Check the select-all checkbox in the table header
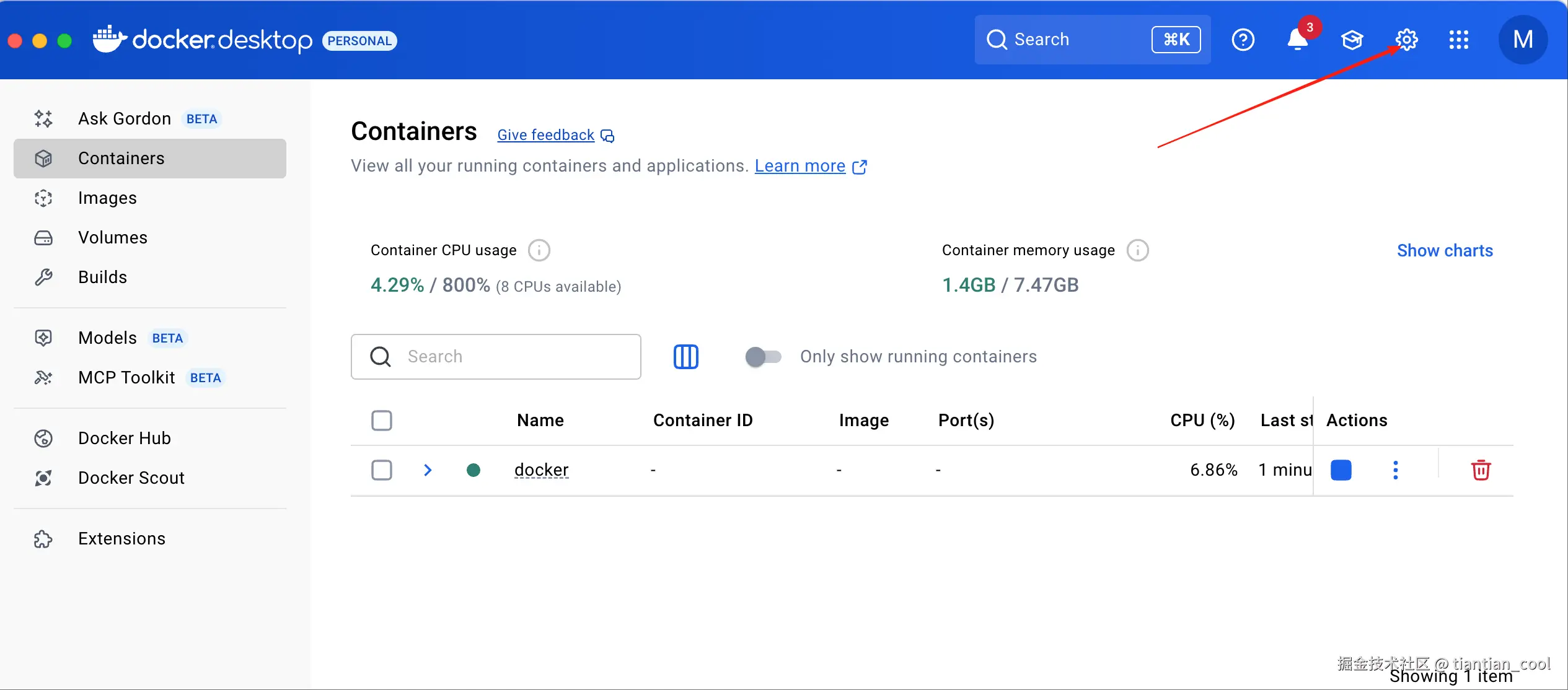Viewport: 1568px width, 690px height. click(382, 421)
